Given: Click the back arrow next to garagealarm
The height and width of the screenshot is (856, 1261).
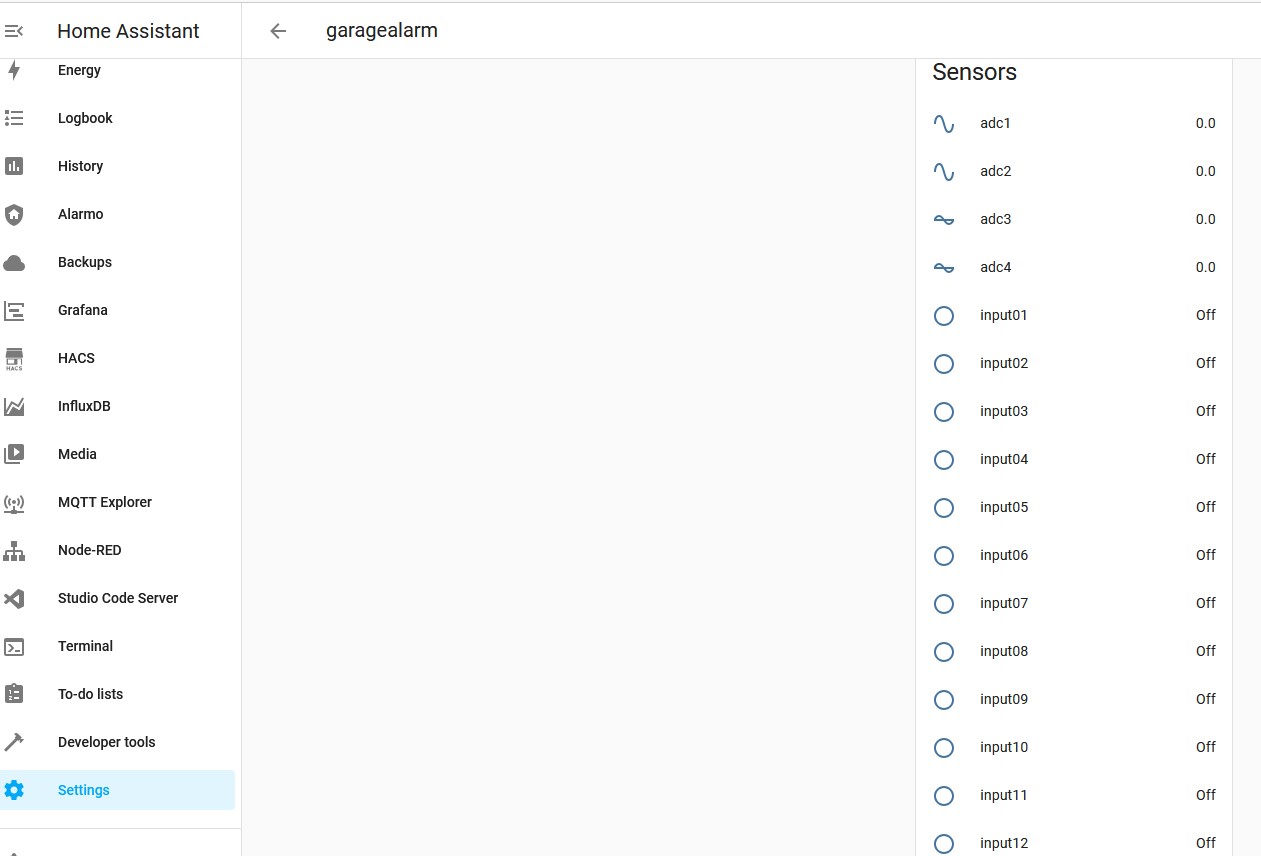Looking at the screenshot, I should pyautogui.click(x=278, y=31).
